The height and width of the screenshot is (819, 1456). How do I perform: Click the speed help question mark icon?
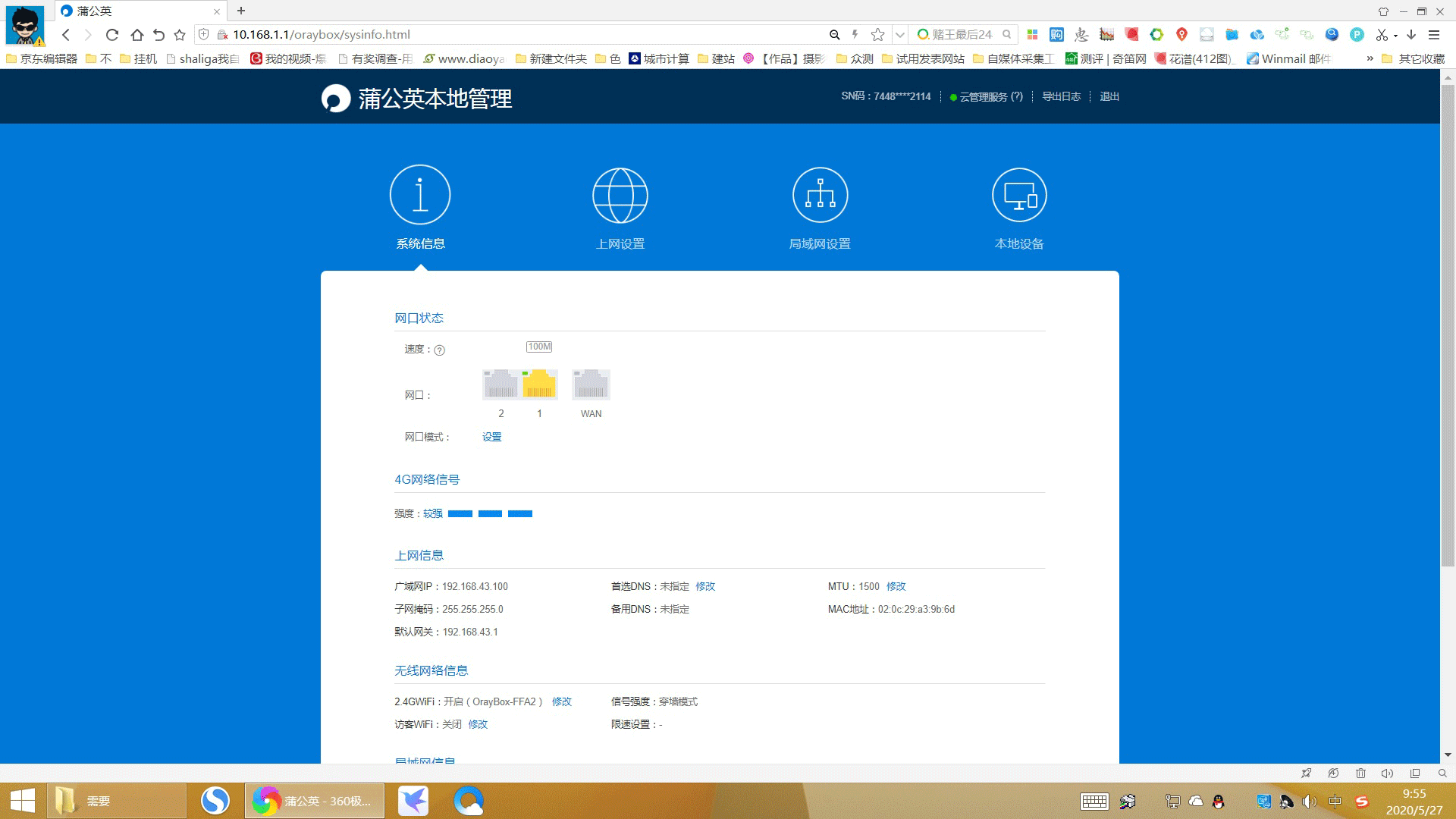[440, 350]
